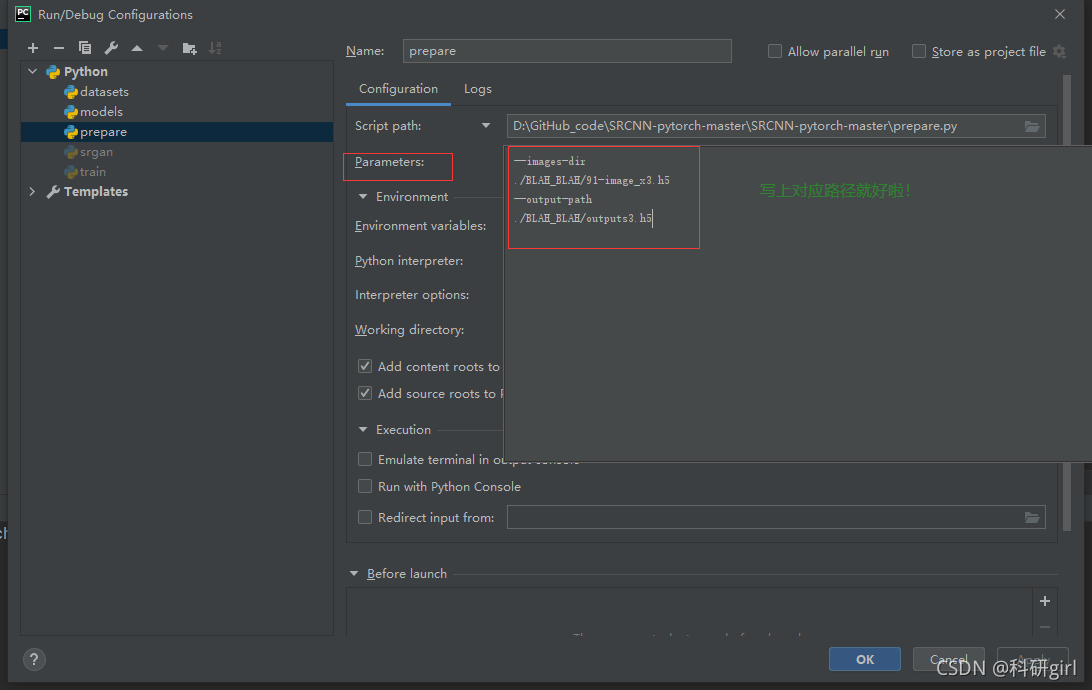Move configuration down with arrow

click(163, 48)
